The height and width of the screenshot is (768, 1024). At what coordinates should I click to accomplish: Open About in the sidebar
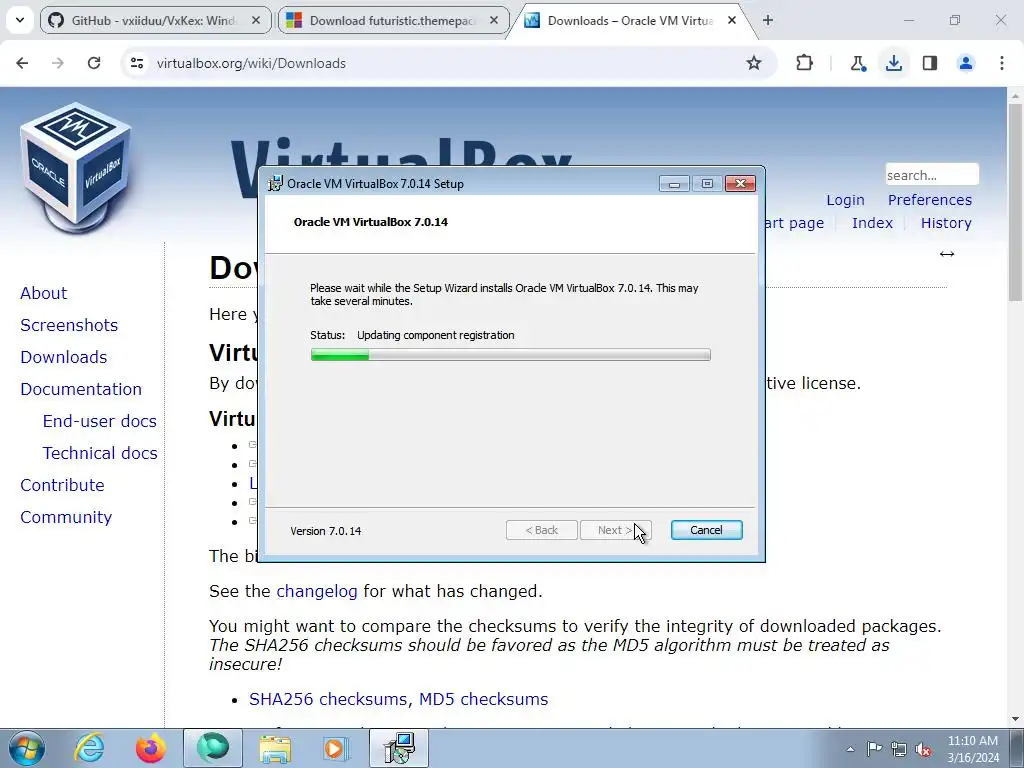pos(44,293)
